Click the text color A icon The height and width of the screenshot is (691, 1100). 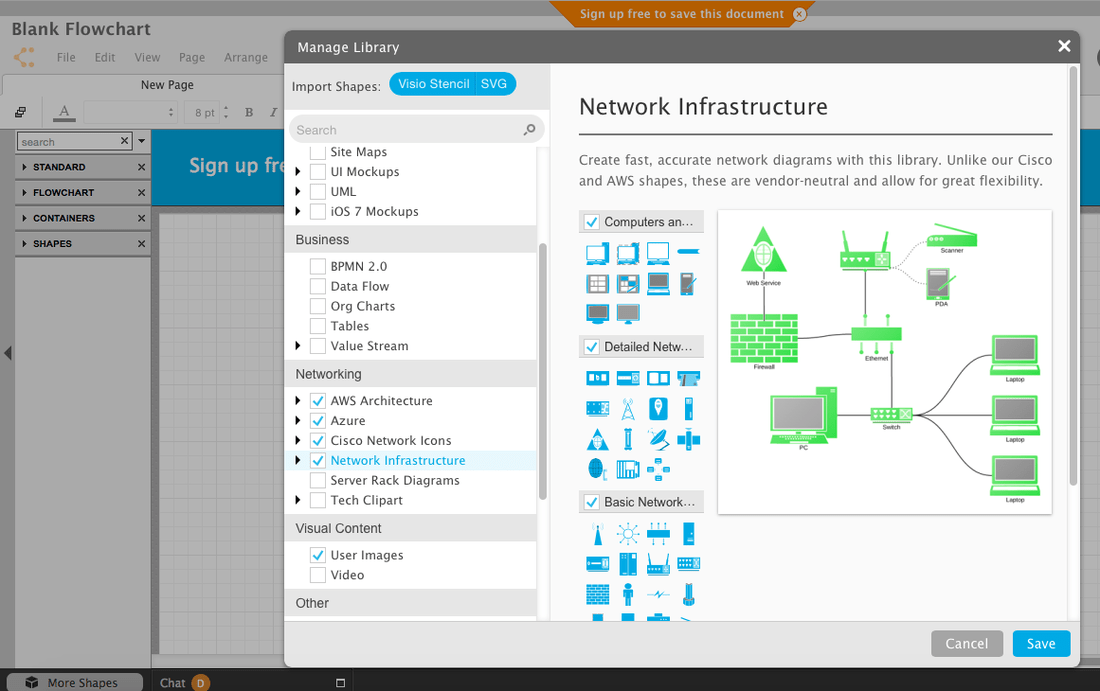tap(64, 112)
